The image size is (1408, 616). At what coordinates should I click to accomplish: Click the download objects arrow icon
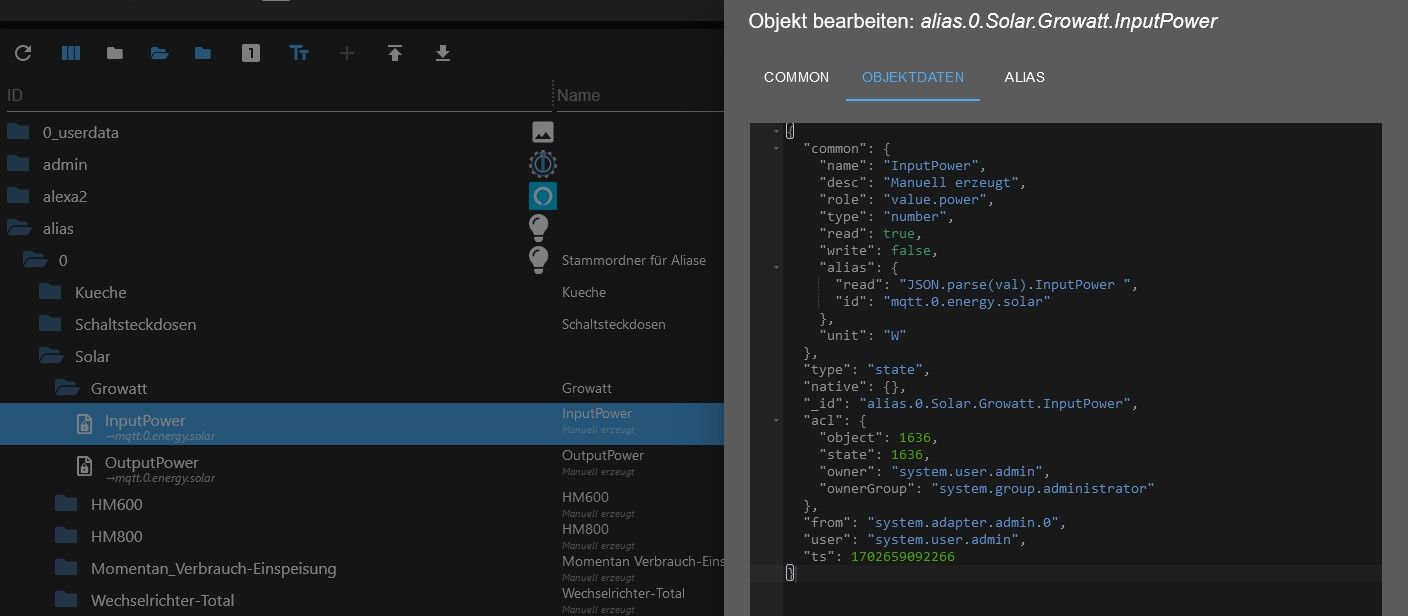click(x=443, y=53)
